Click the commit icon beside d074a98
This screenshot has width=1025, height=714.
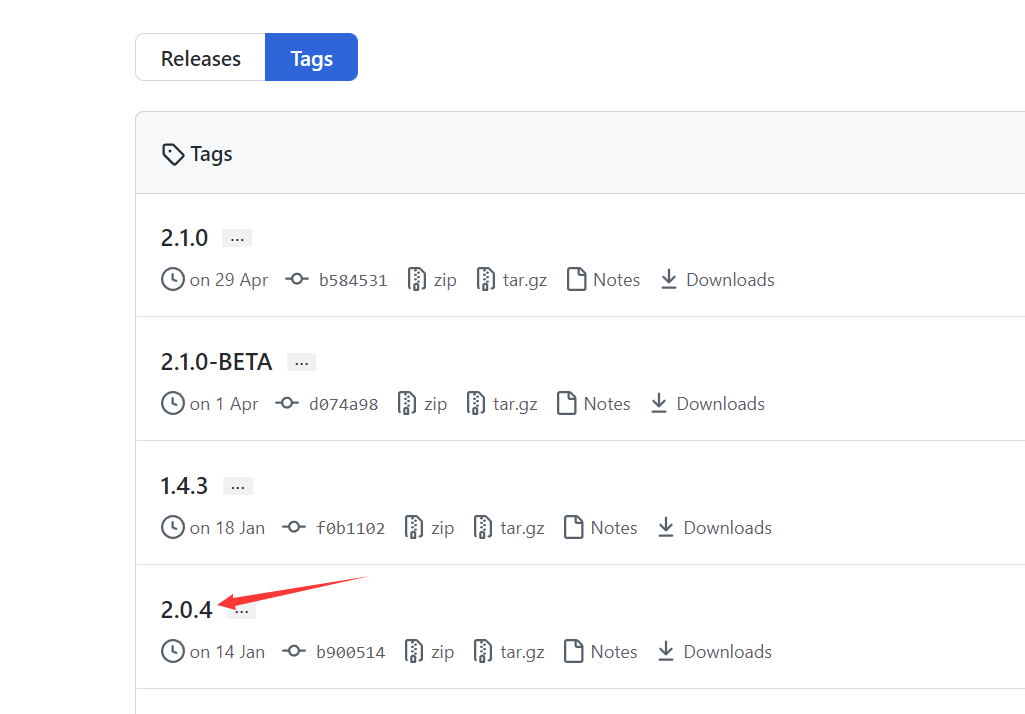coord(287,403)
